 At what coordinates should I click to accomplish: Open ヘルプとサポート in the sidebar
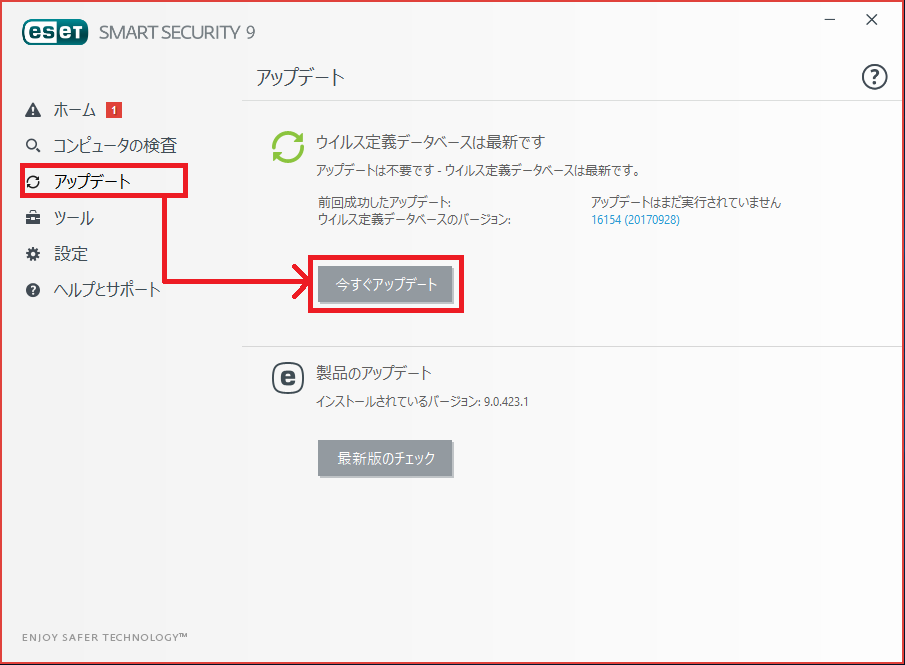[107, 290]
